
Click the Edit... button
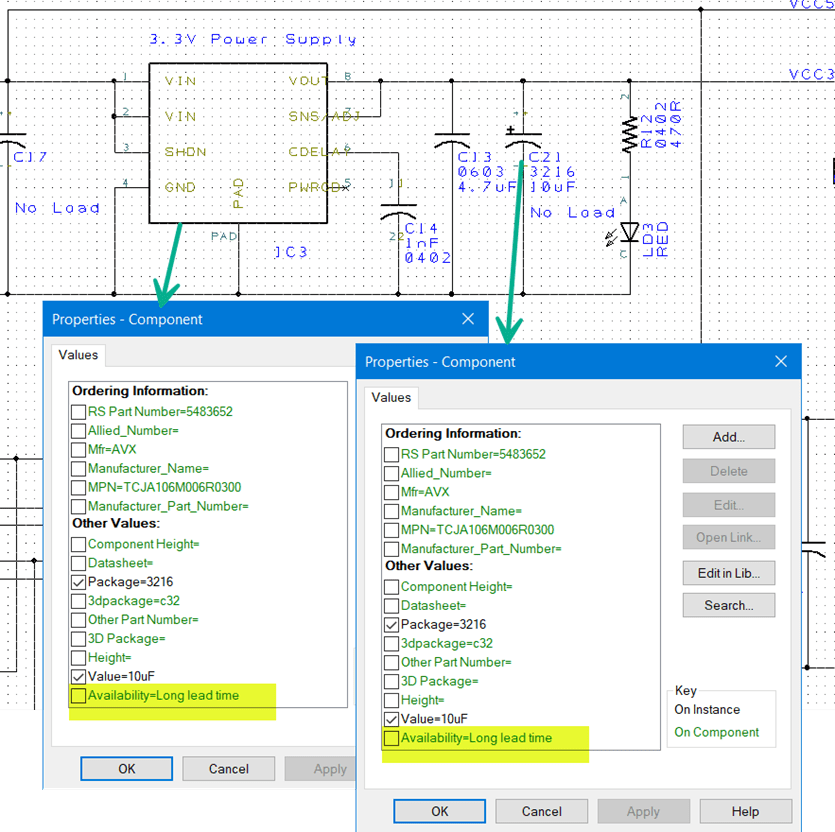click(728, 505)
